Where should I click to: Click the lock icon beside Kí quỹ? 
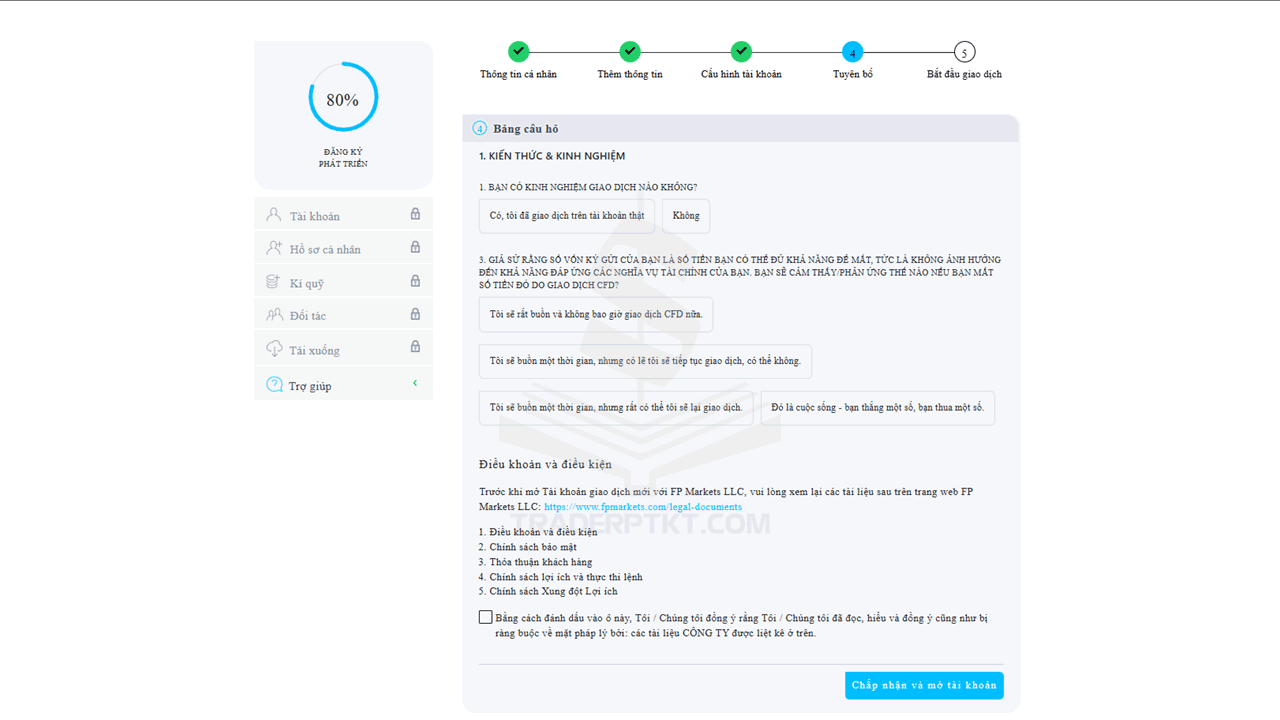415,281
